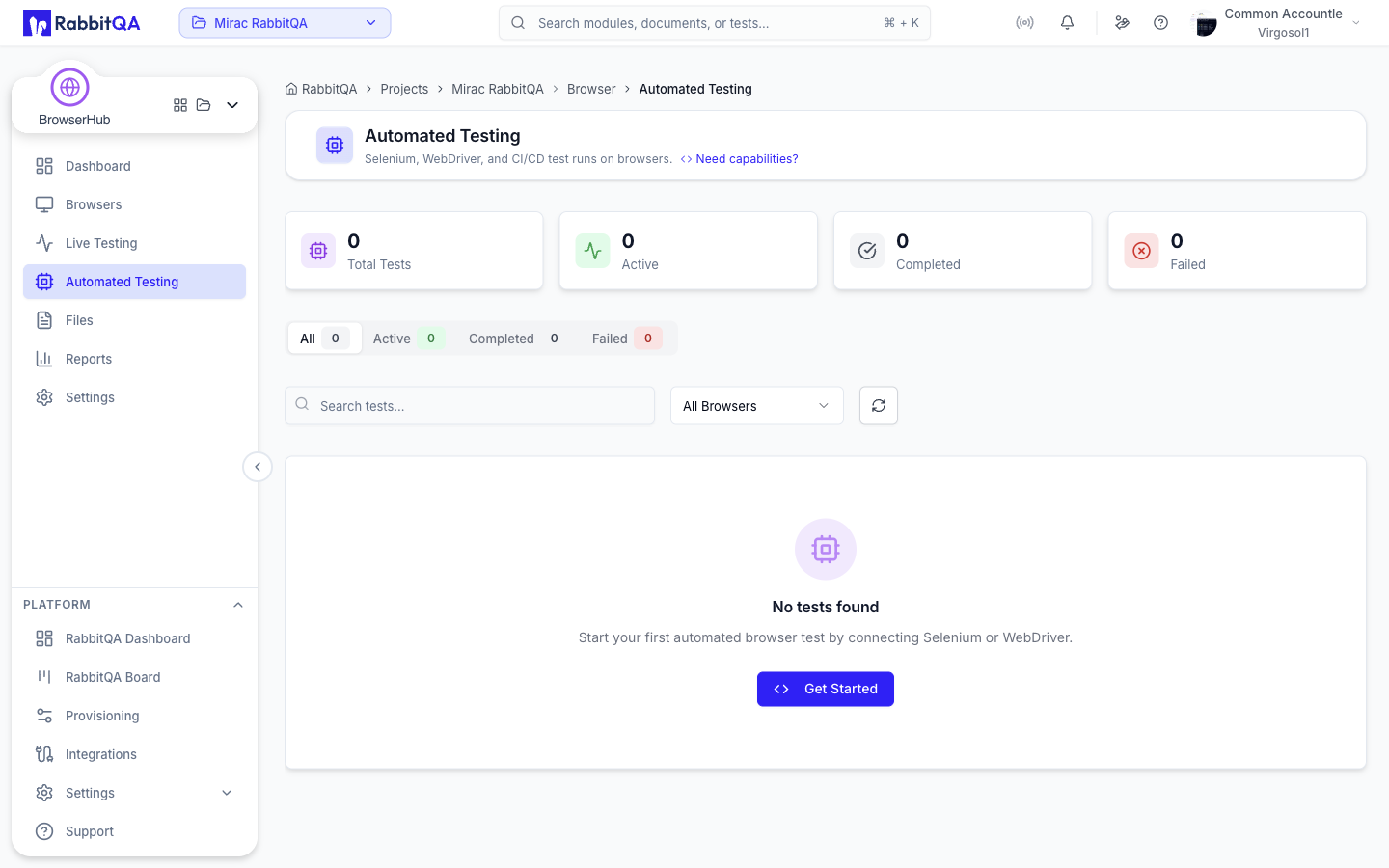
Task: Click the Failed card red icon
Action: 1141,251
